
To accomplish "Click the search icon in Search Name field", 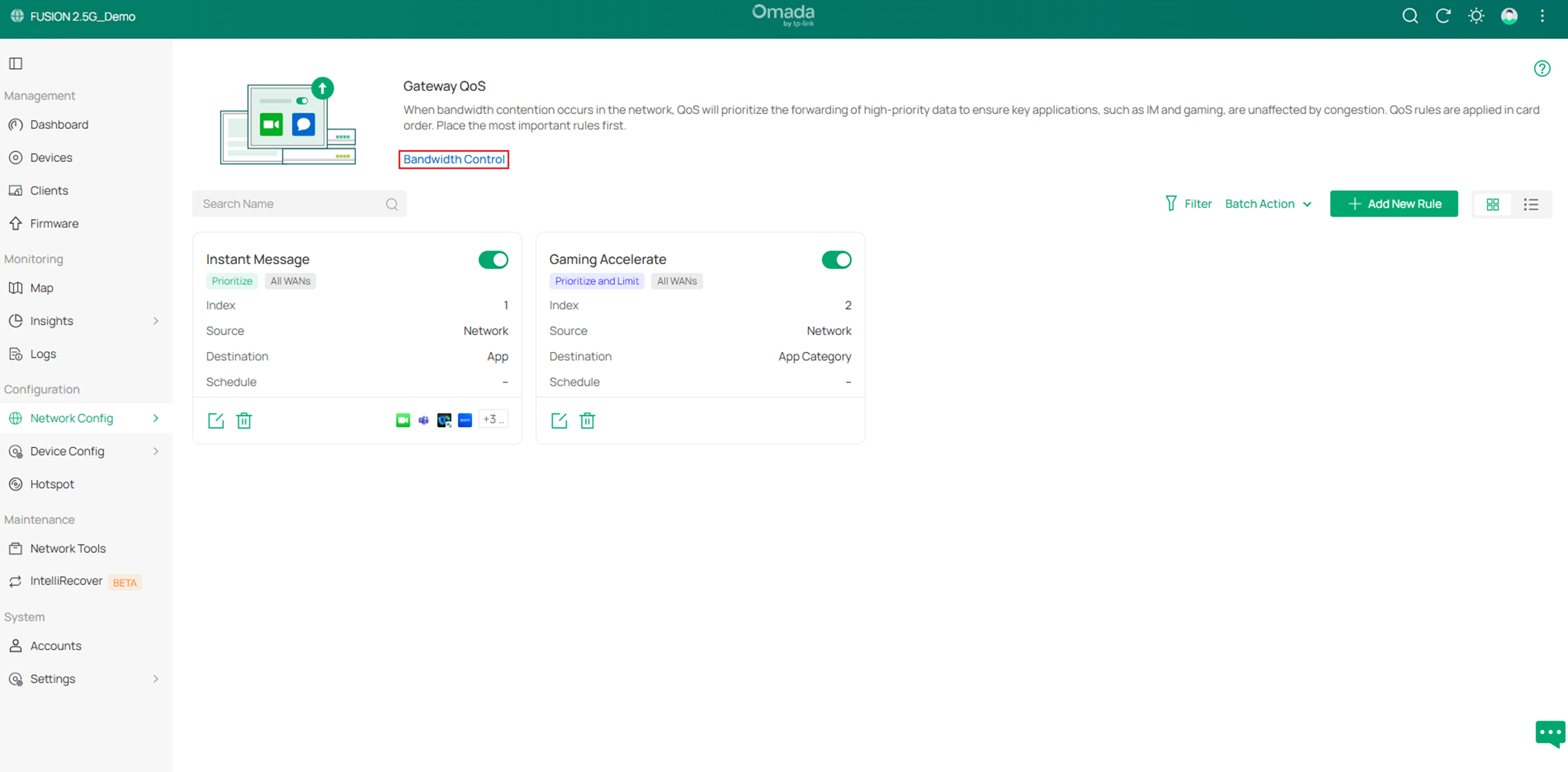I will pyautogui.click(x=391, y=204).
